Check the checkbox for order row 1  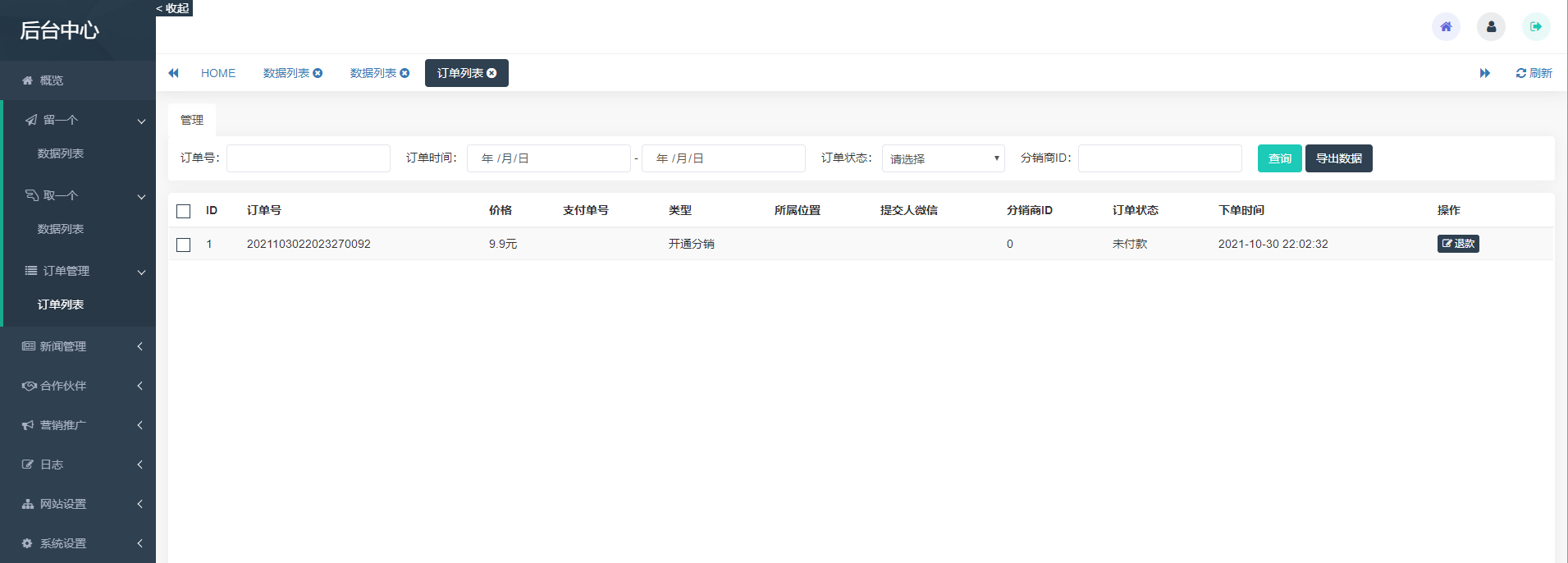tap(184, 245)
